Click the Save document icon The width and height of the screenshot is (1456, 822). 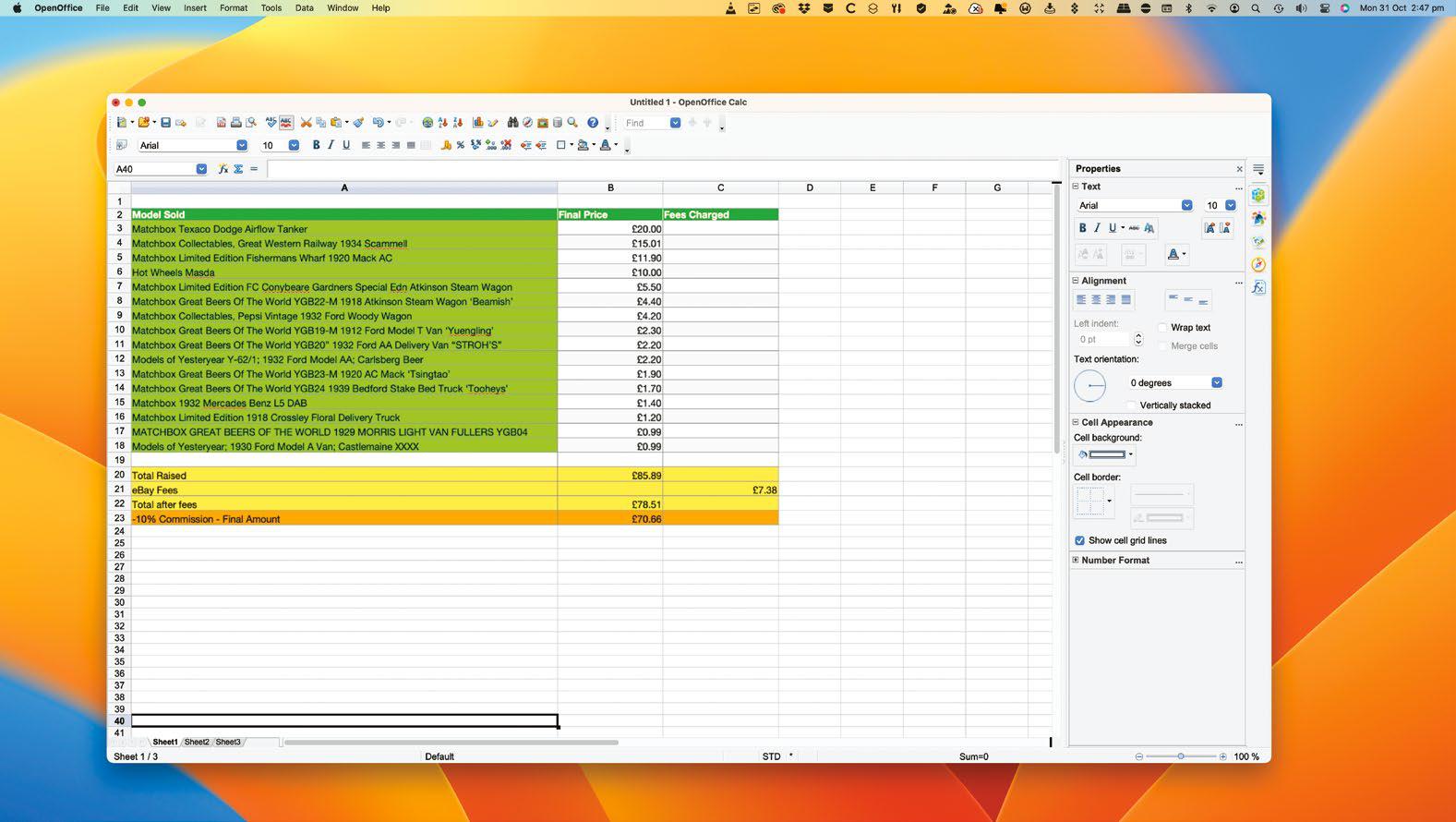[x=166, y=123]
